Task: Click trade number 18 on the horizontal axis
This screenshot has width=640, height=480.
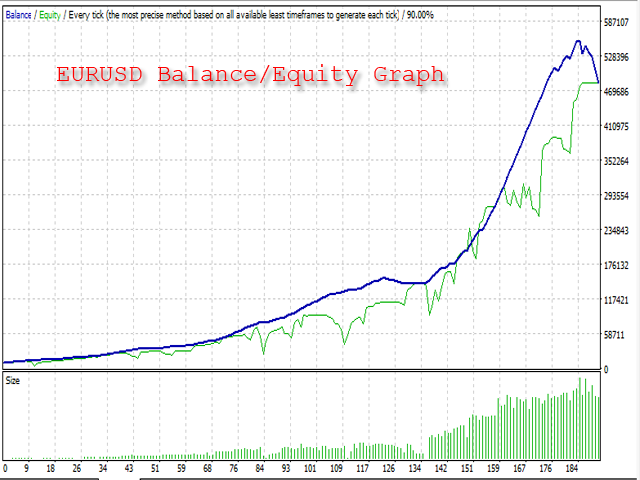Action: click(x=51, y=468)
